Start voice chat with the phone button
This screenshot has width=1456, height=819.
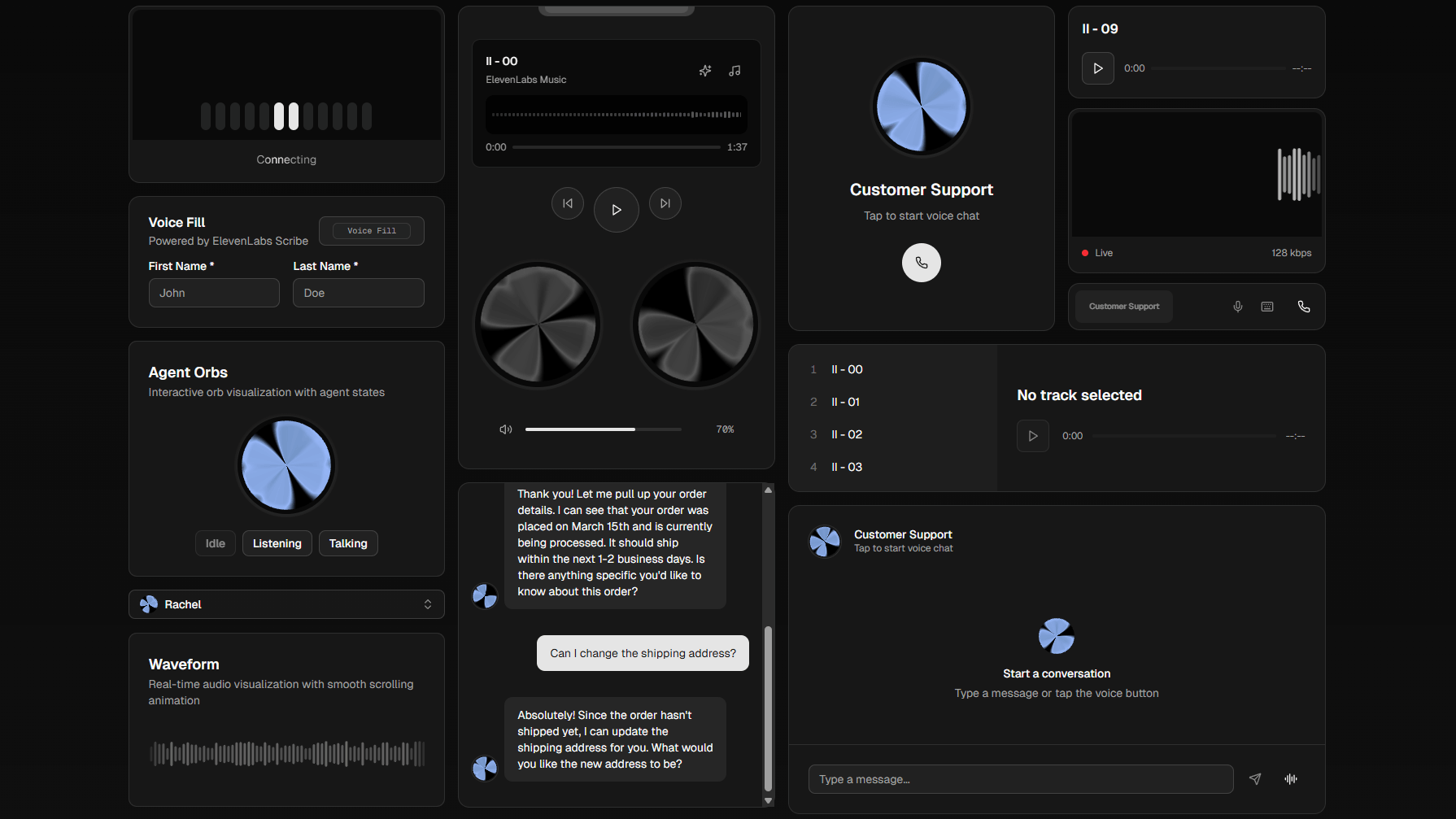coord(921,263)
